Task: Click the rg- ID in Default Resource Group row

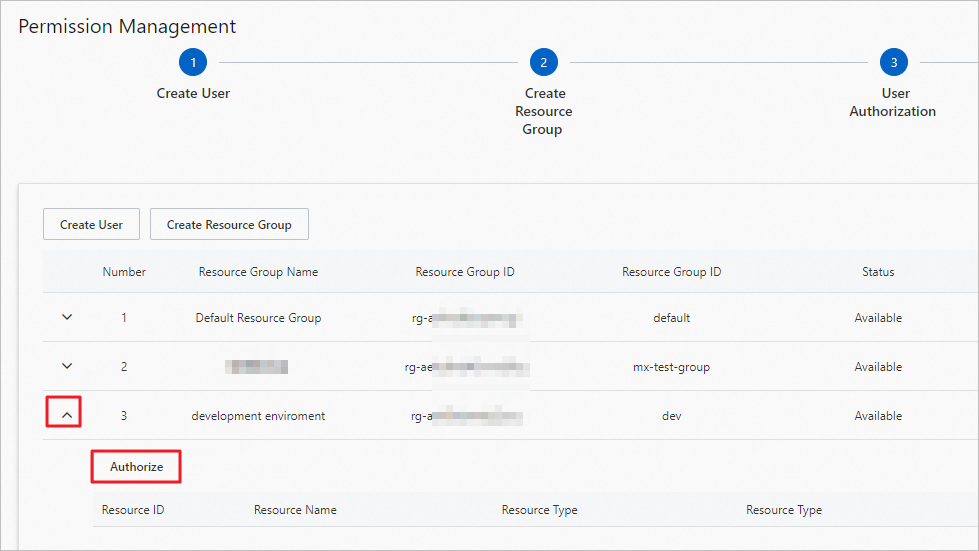Action: point(466,319)
